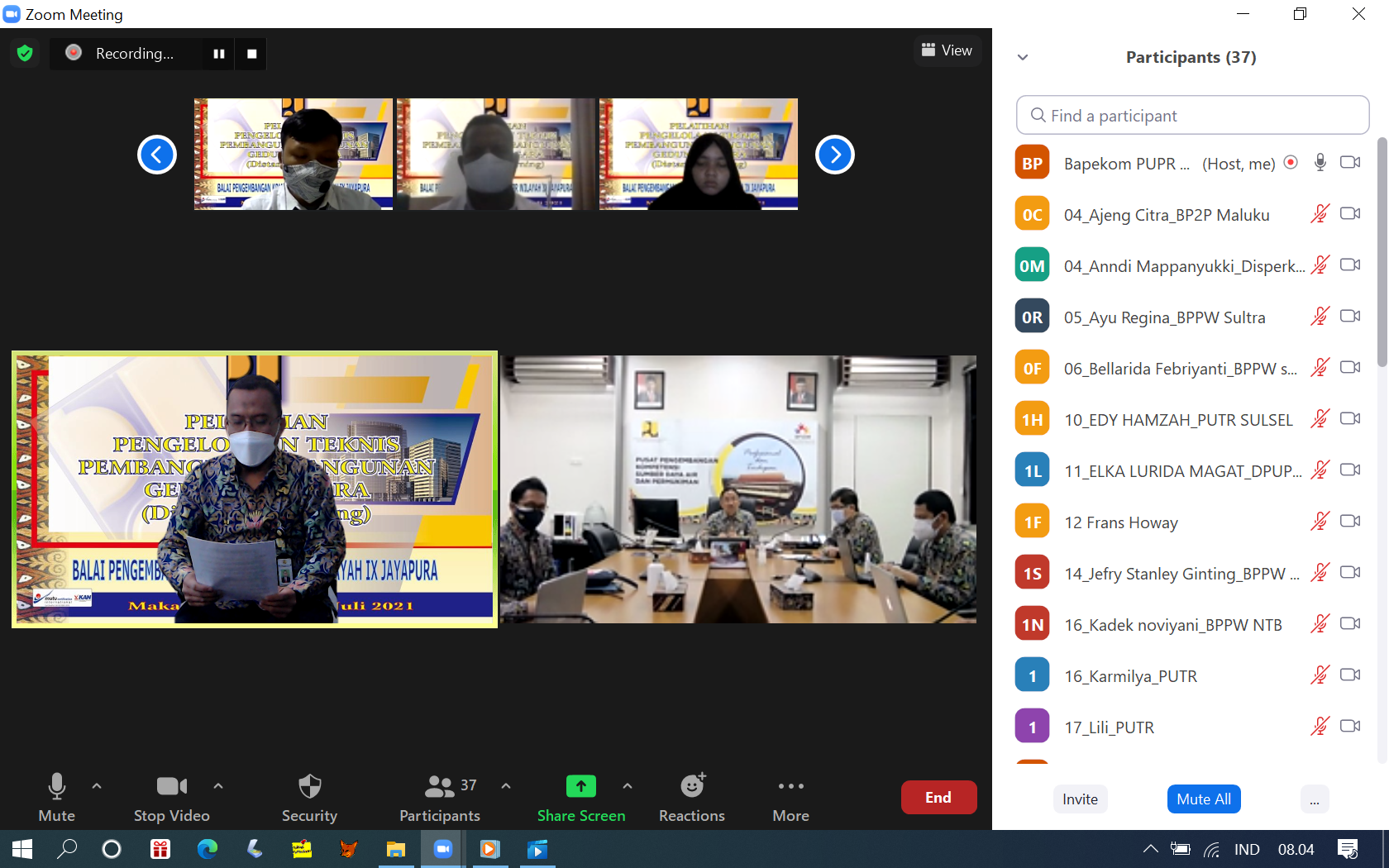
Task: Toggle host Bapekom PUPR microphone icon
Action: pos(1320,163)
